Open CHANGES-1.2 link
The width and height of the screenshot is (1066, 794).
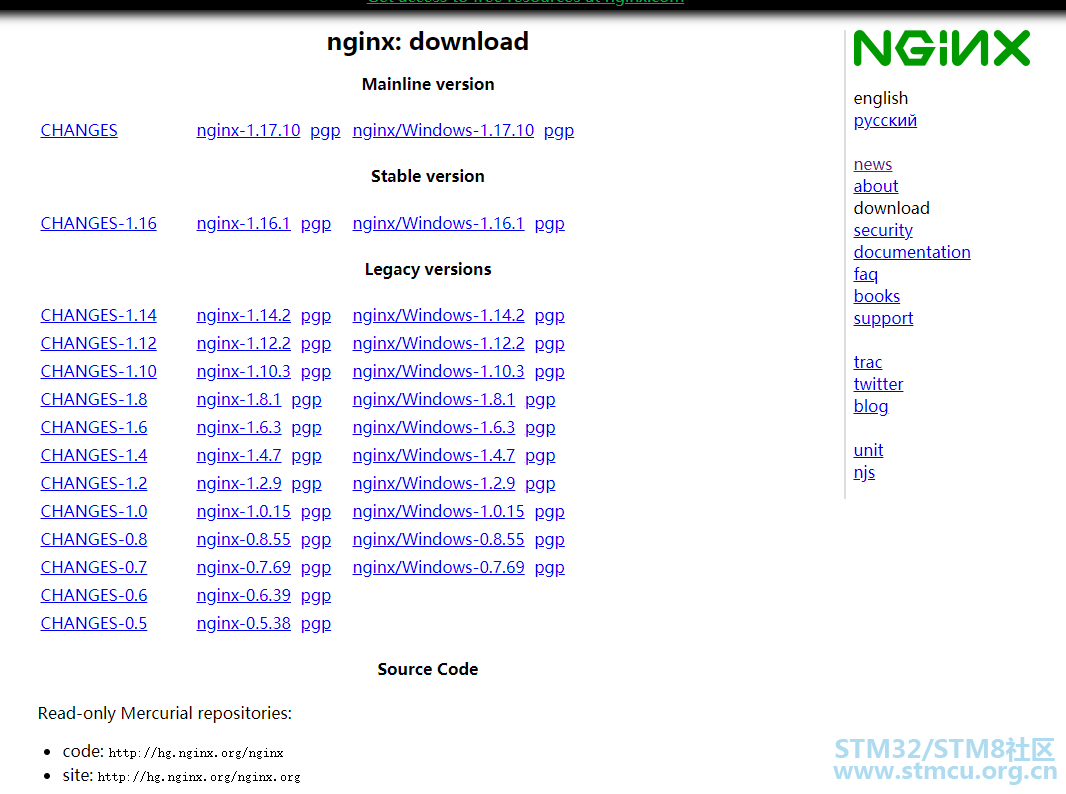[94, 483]
